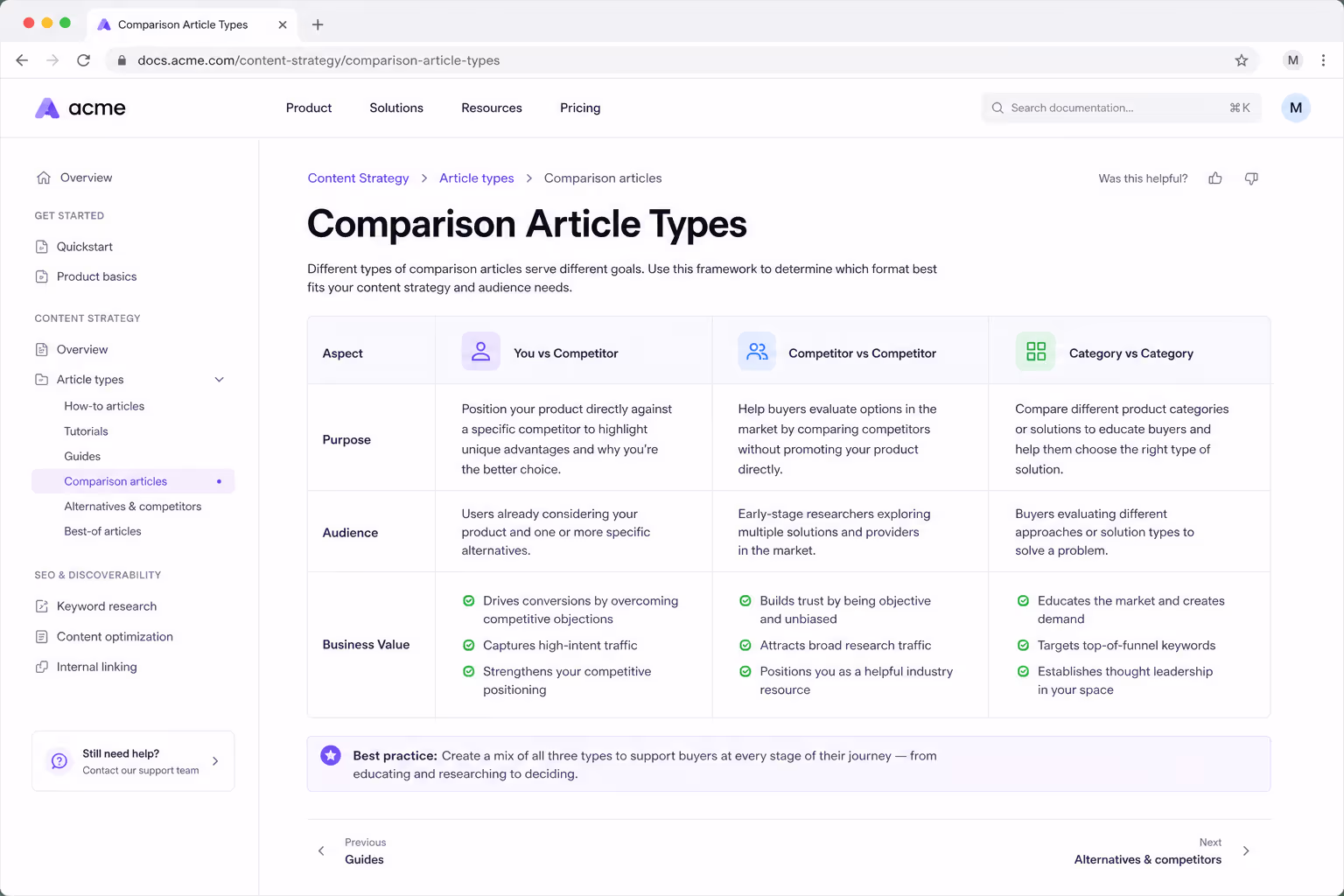Image resolution: width=1344 pixels, height=896 pixels.
Task: Click the Content optimization icon
Action: pos(41,637)
